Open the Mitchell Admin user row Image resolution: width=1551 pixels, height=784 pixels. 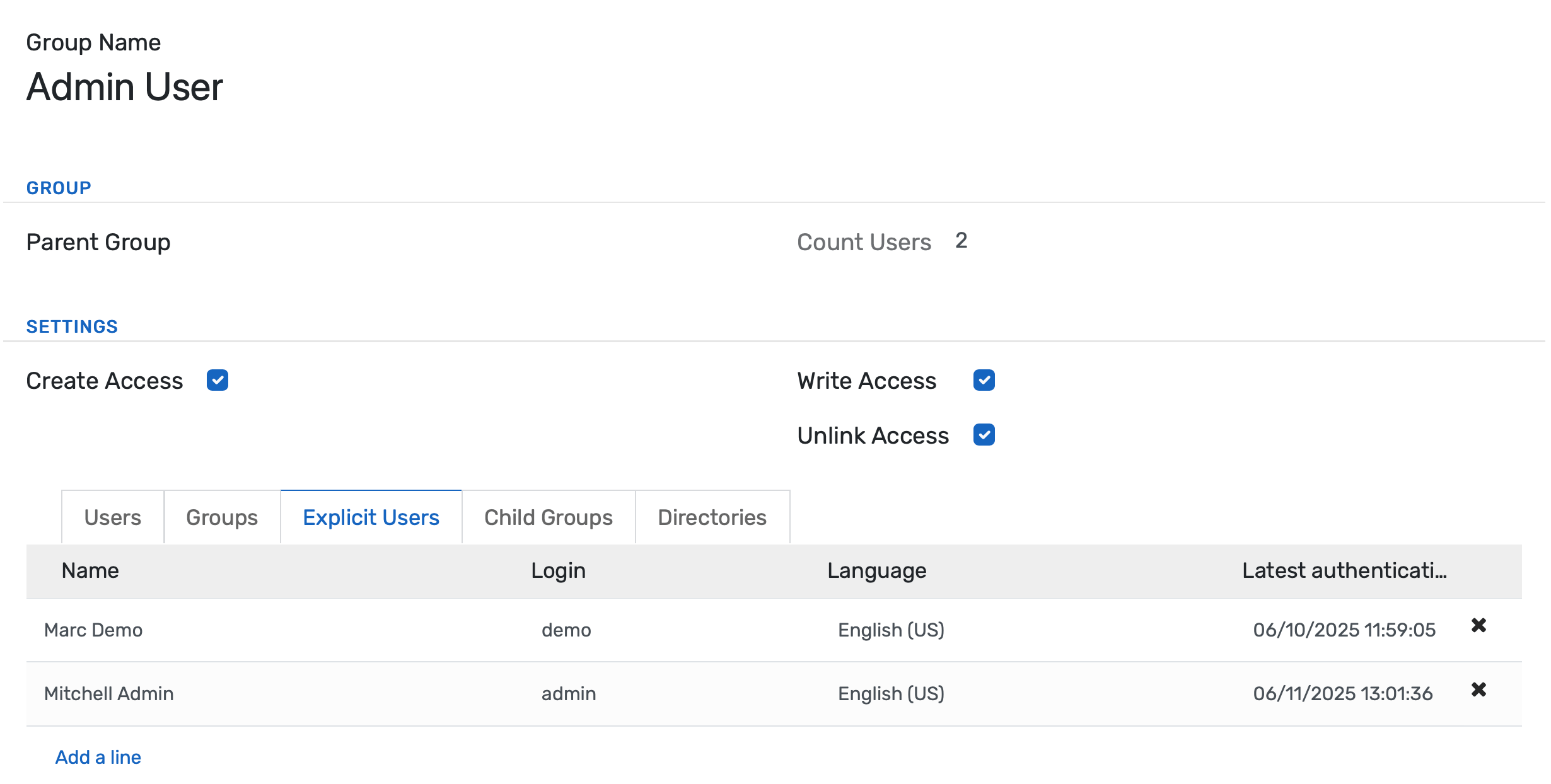click(x=109, y=693)
